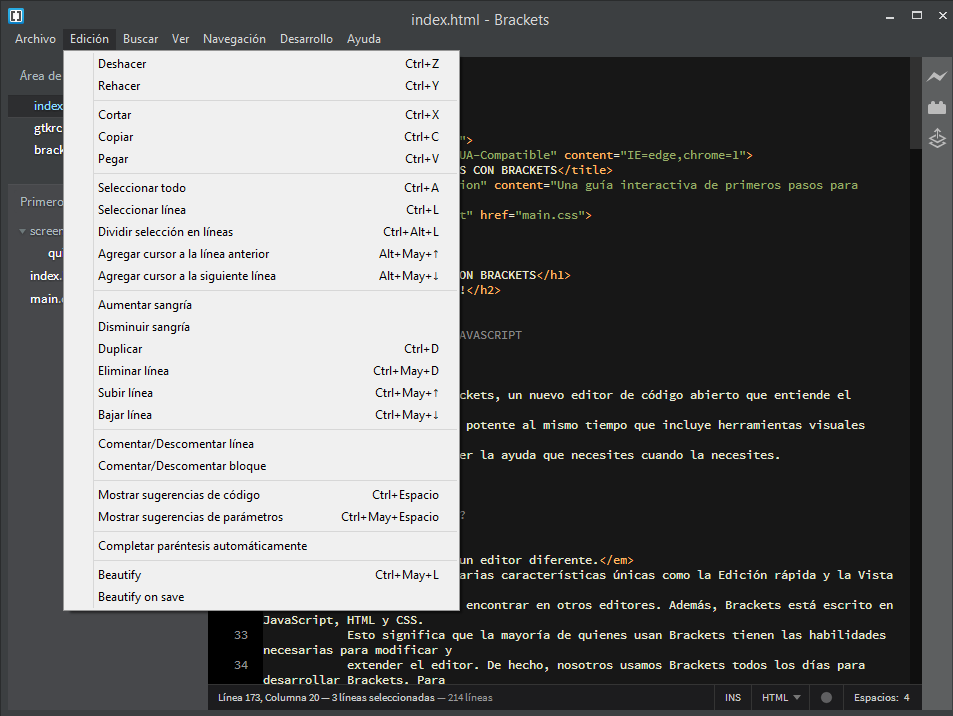Click line number 33 in gutter

241,635
